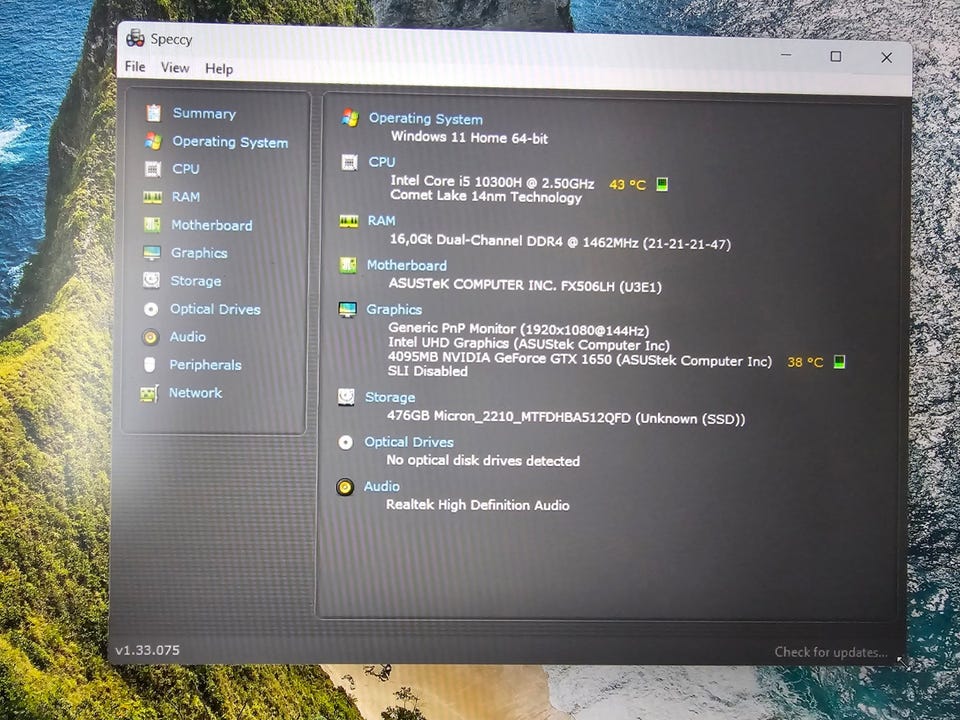Click the Network card icon in sidebar
This screenshot has width=960, height=720.
pyautogui.click(x=149, y=393)
